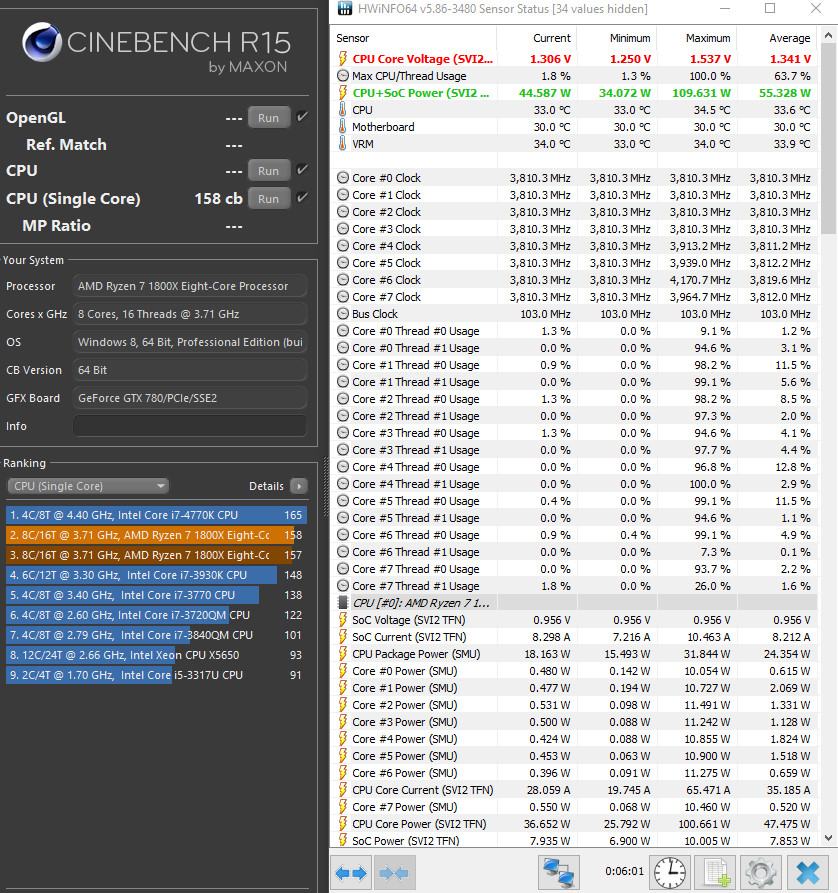Screen dimensions: 838x893
Task: Select the Core #2 Thread #0 Usage row
Action: [574, 399]
